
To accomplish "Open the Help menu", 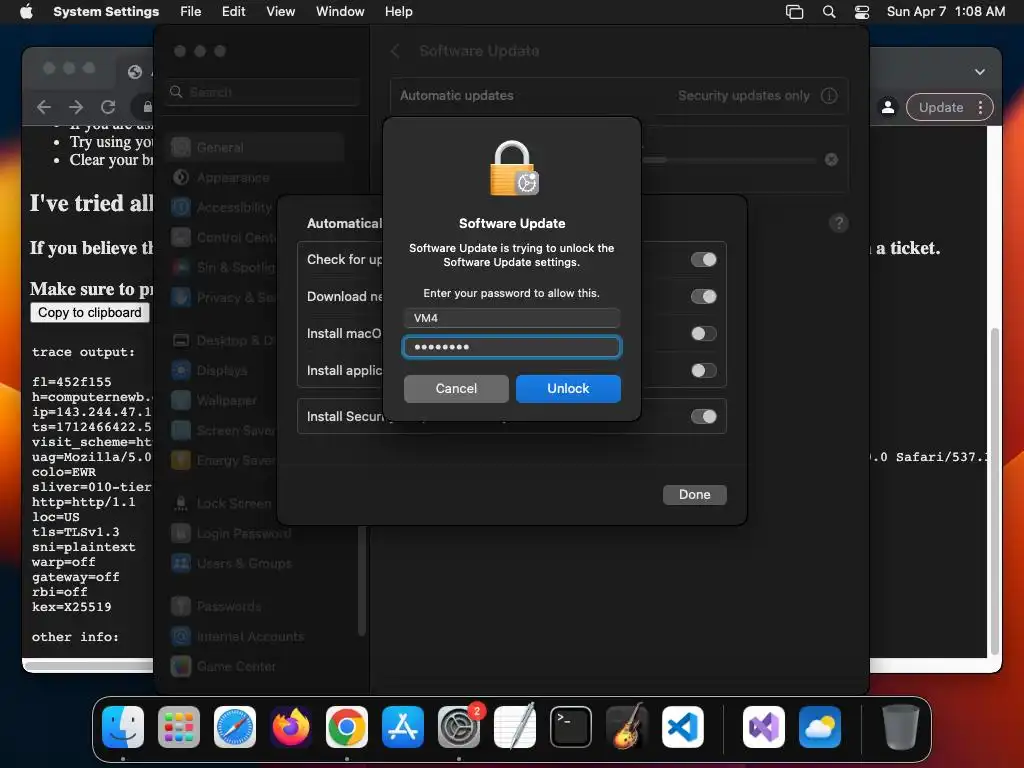I will tap(398, 12).
